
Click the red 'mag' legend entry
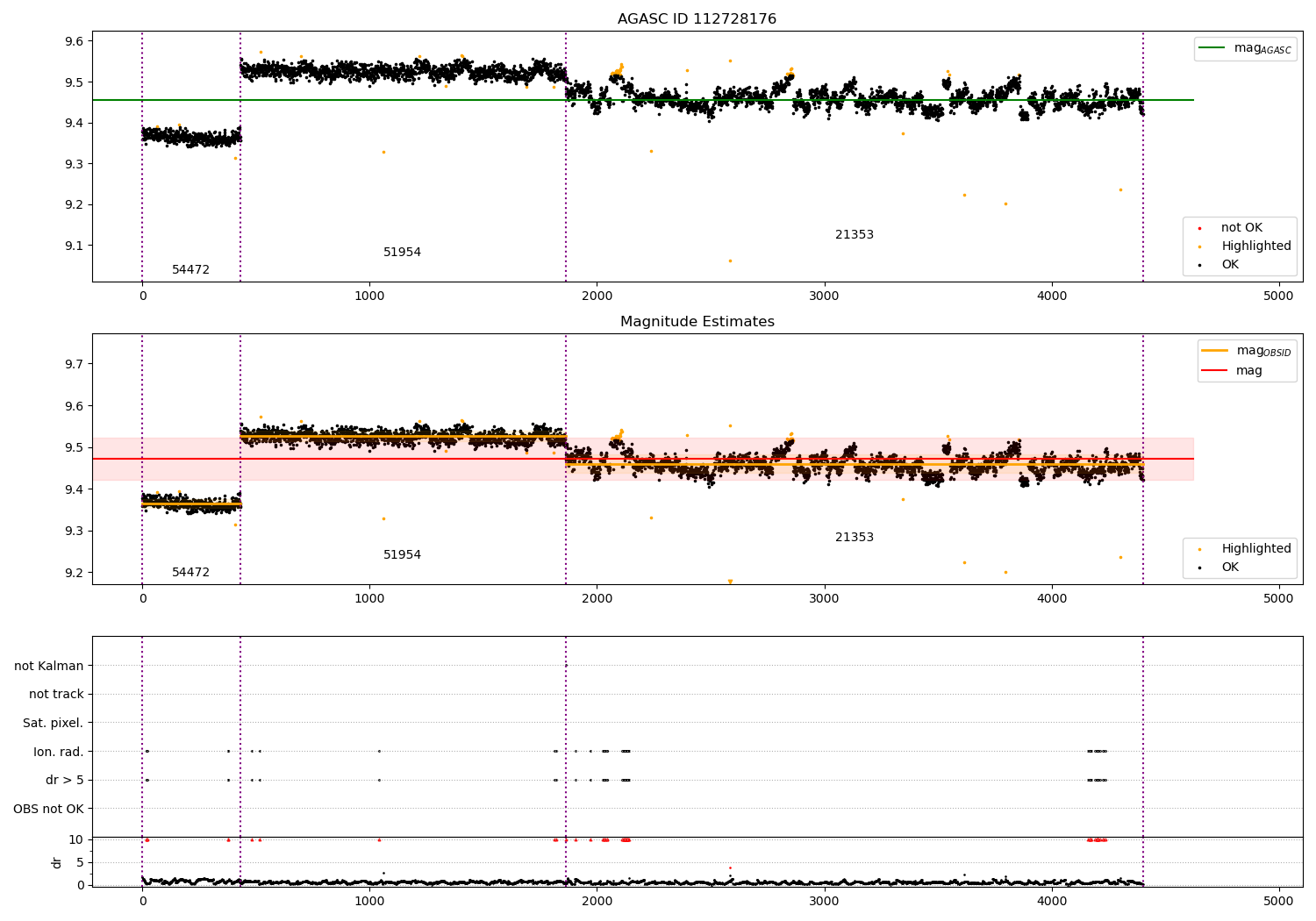[1232, 371]
